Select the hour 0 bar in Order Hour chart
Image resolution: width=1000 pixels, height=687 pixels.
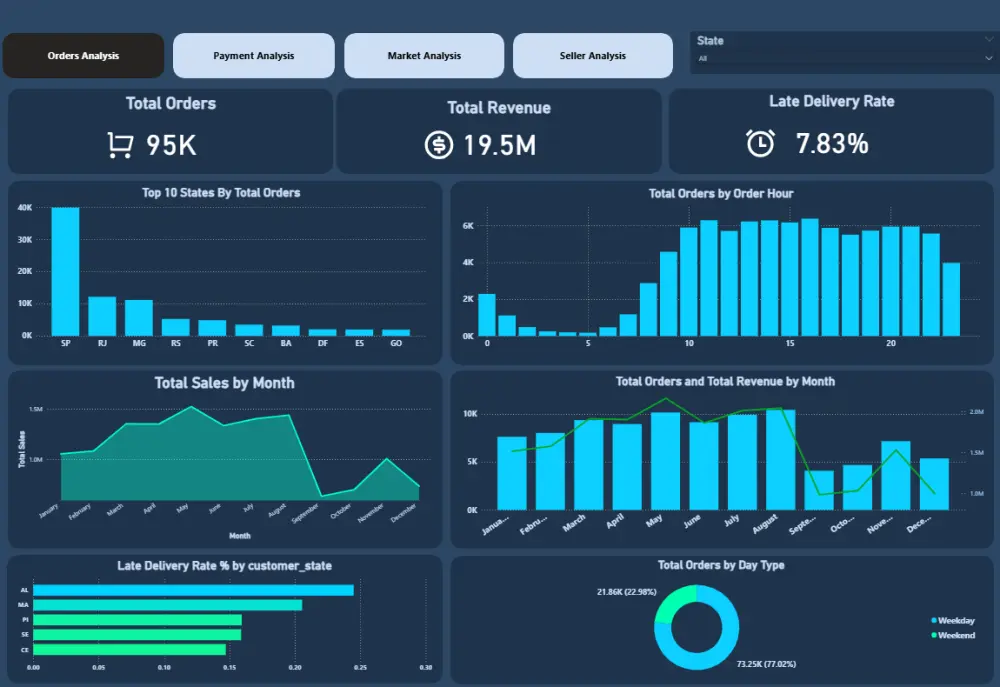(487, 315)
